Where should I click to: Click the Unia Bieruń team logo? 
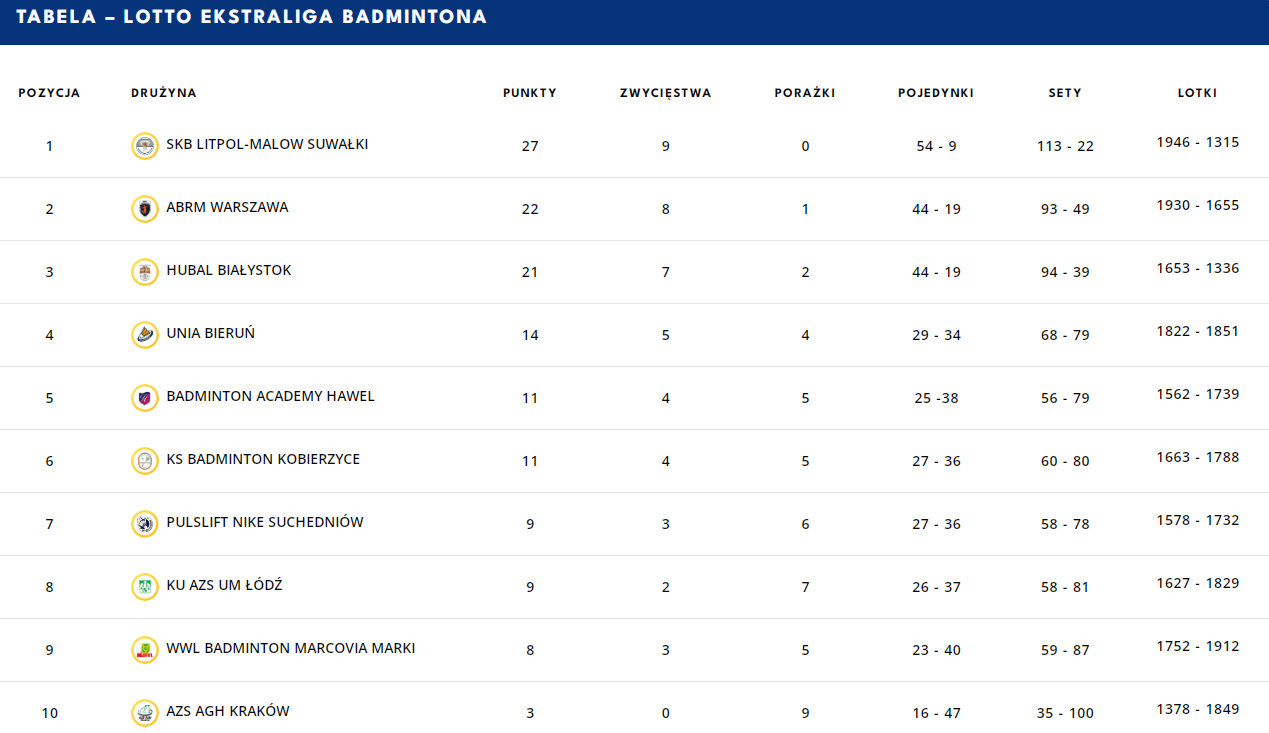tap(145, 335)
